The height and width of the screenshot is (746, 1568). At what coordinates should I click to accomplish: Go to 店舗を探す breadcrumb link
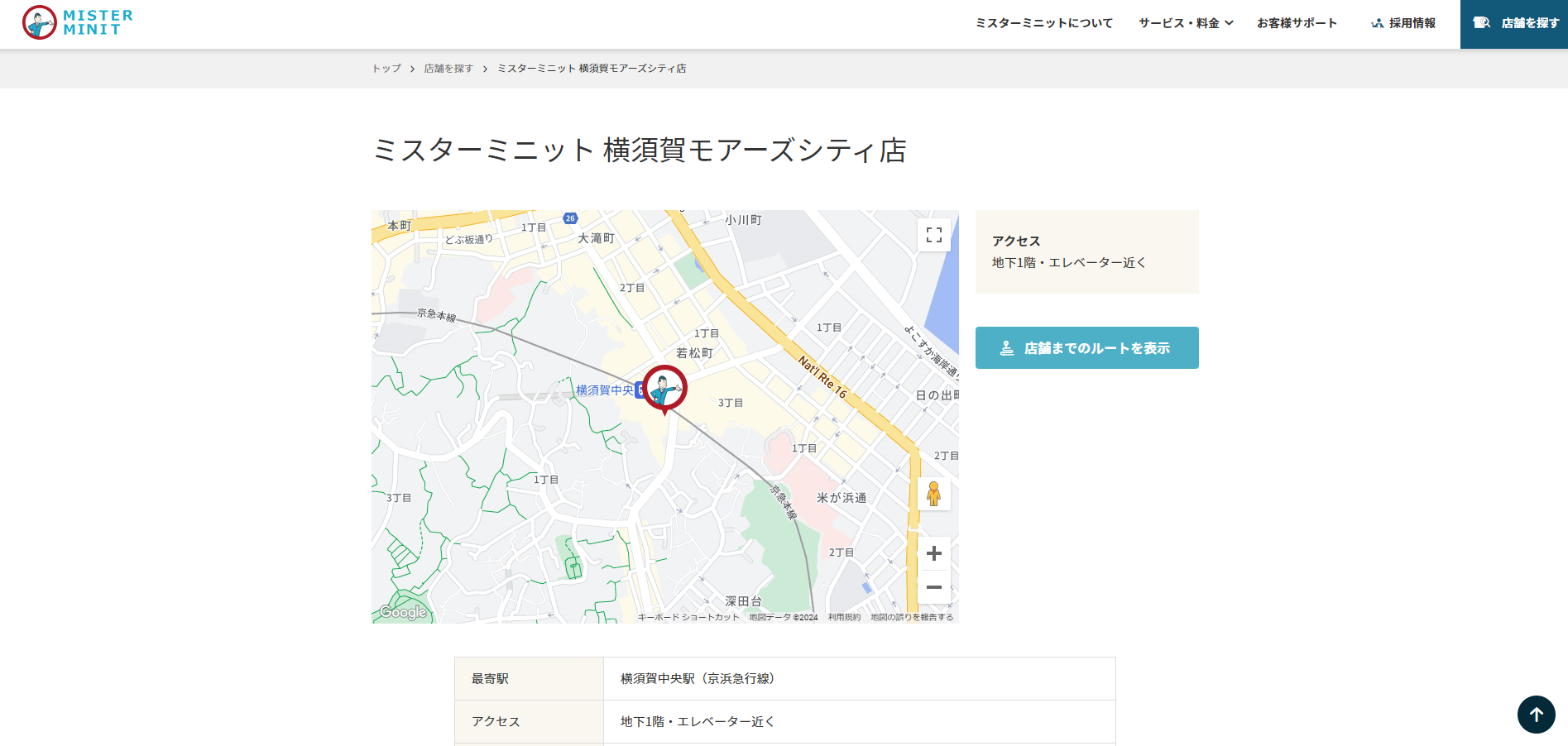click(x=448, y=69)
